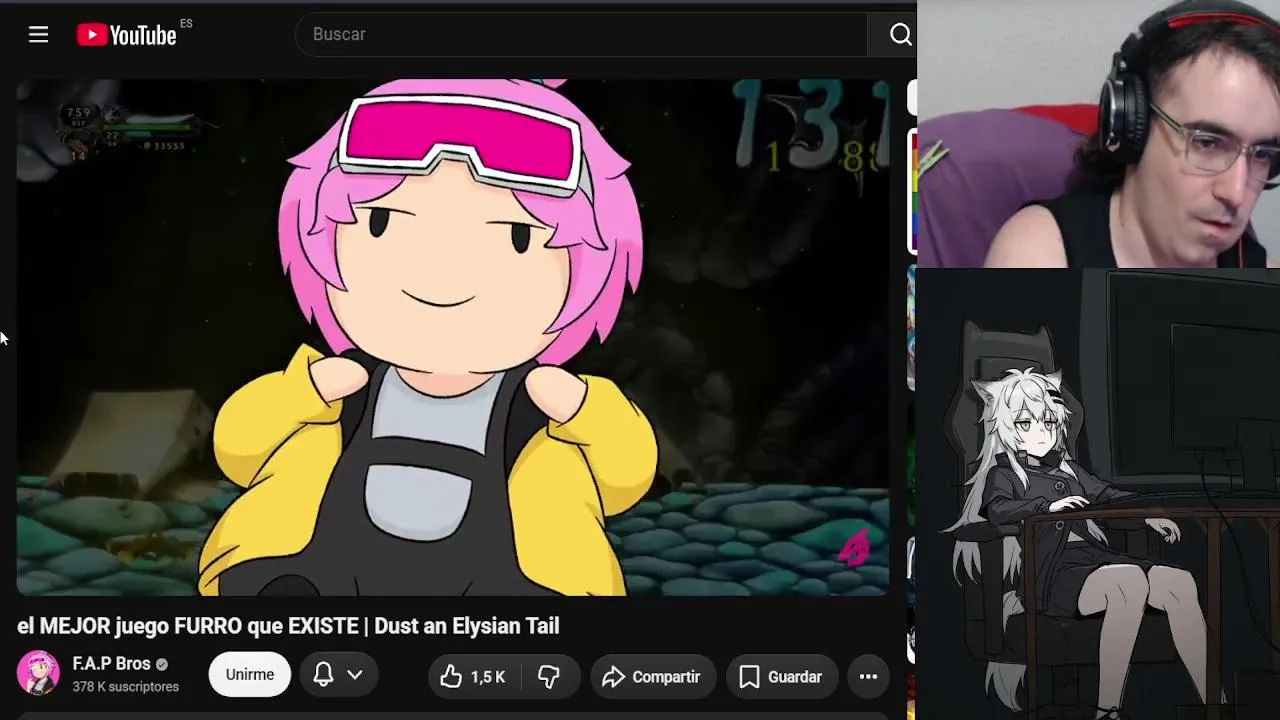Image resolution: width=1280 pixels, height=720 pixels.
Task: Click the Compartir share button
Action: click(x=652, y=677)
